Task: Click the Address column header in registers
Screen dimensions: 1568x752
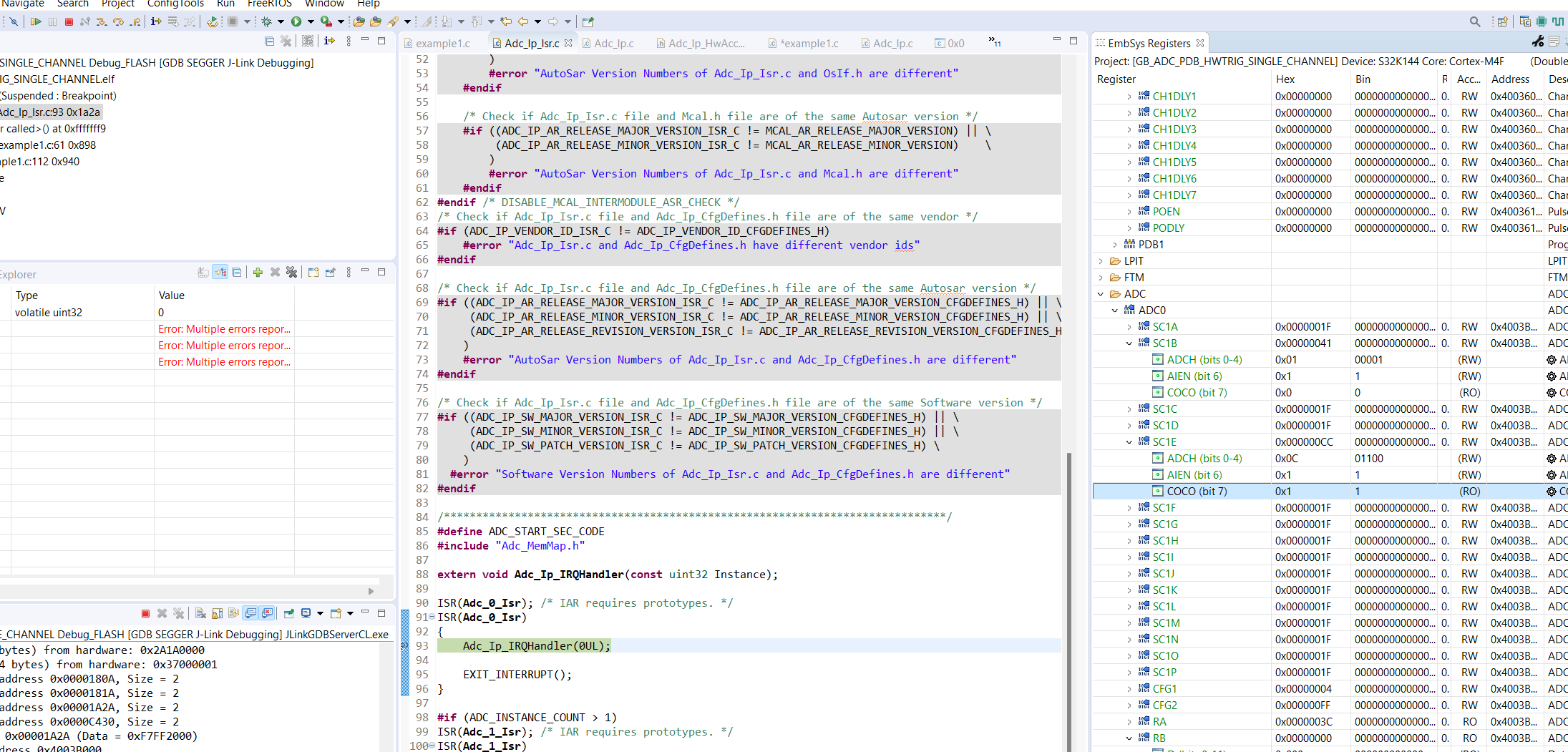Action: (x=1510, y=79)
